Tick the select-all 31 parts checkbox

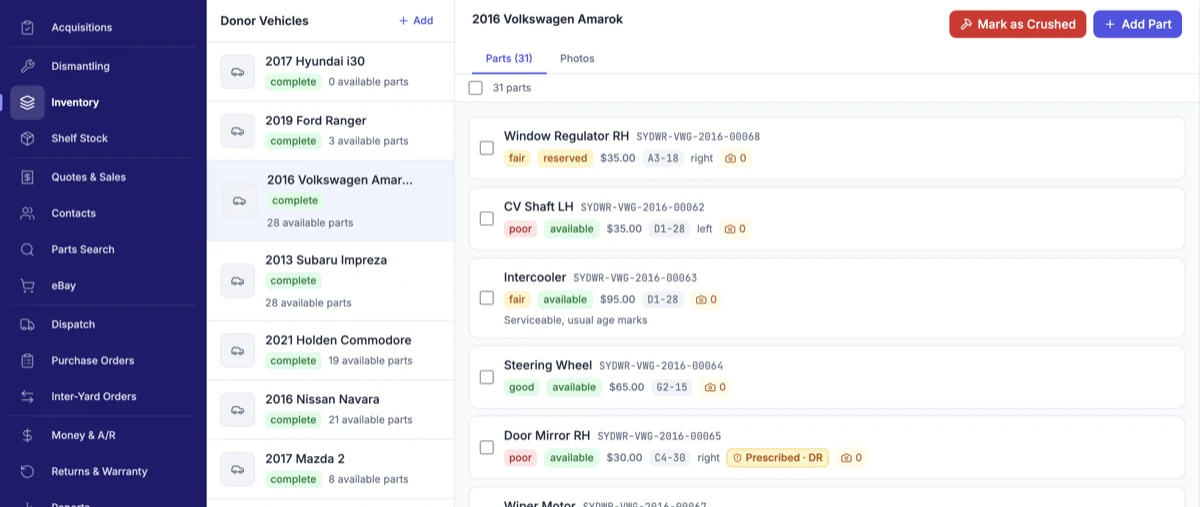point(476,88)
